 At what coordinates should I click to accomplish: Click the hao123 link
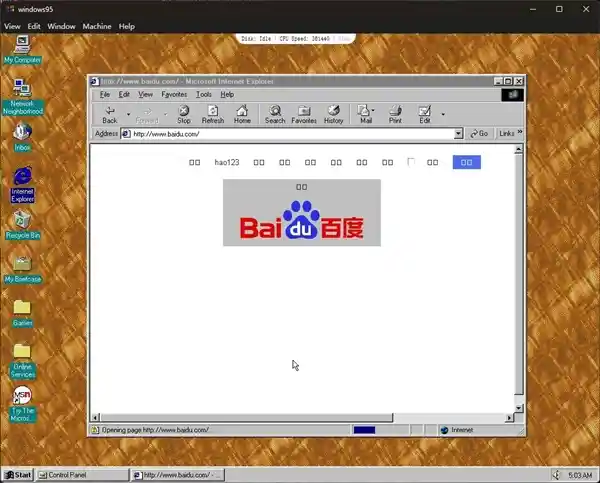click(x=227, y=162)
